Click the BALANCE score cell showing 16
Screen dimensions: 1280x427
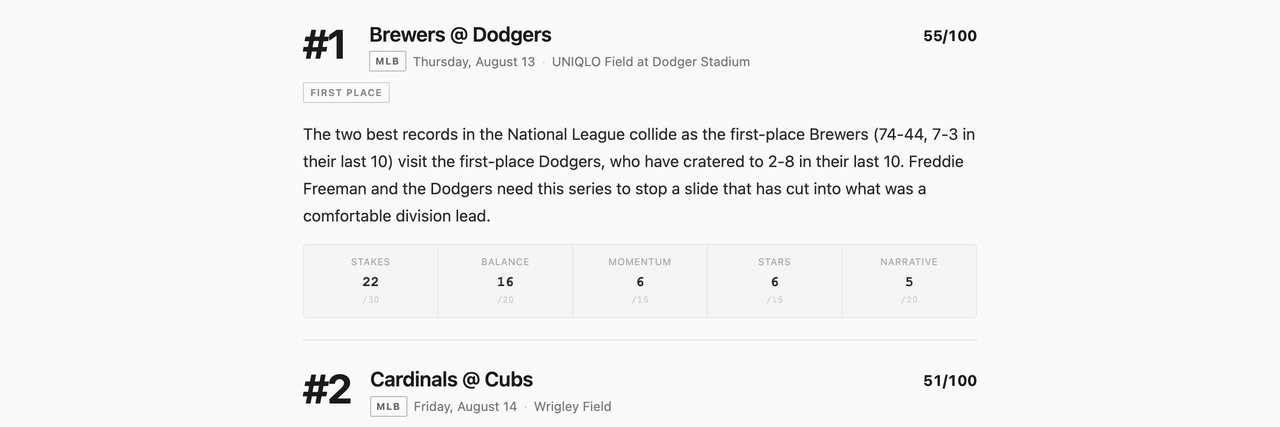click(505, 281)
